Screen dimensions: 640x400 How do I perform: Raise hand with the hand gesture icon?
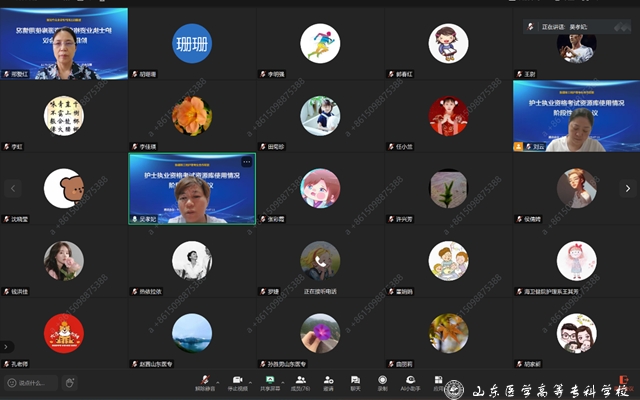point(70,383)
